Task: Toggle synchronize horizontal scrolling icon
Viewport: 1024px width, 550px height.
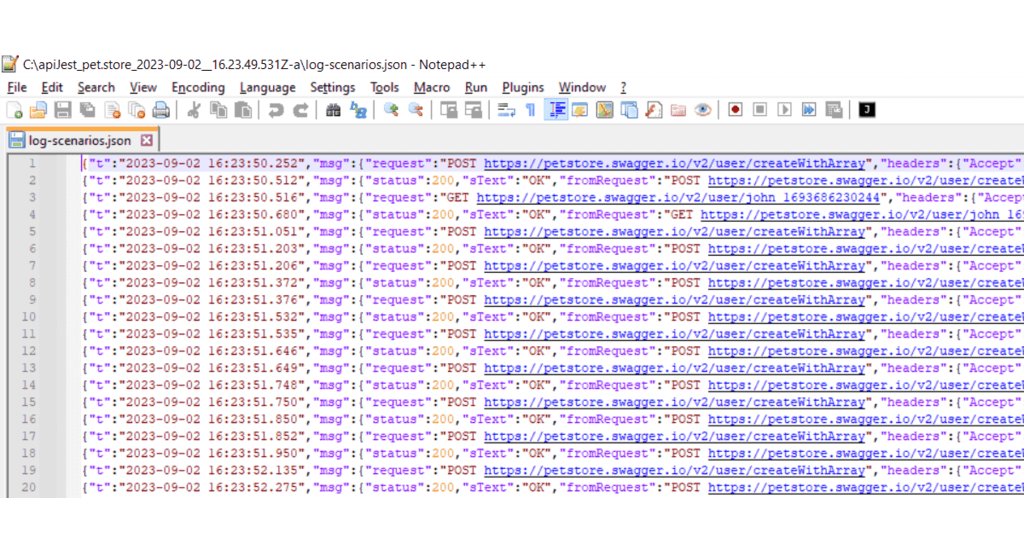Action: [x=473, y=110]
